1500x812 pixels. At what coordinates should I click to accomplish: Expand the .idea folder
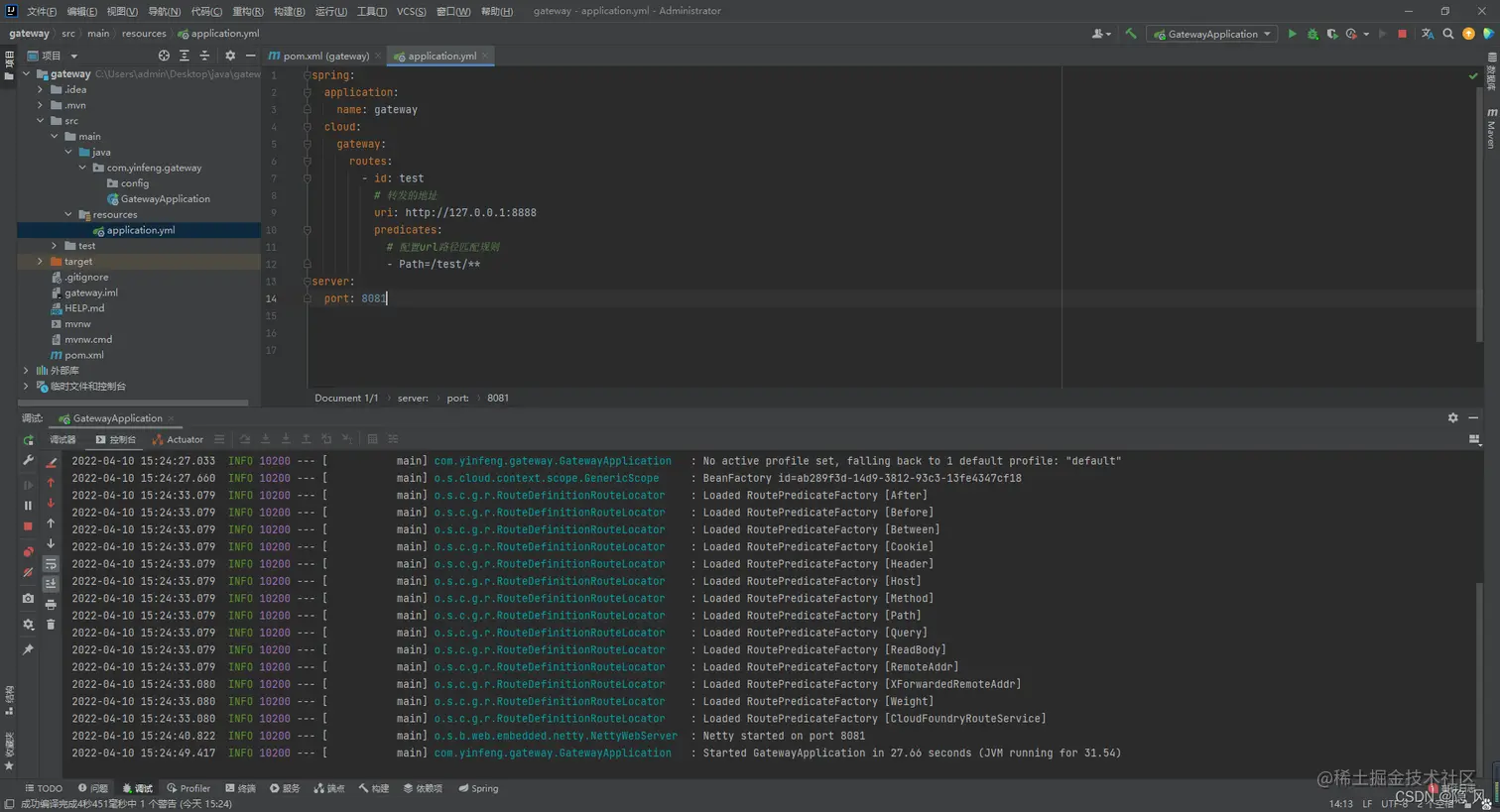[41, 89]
